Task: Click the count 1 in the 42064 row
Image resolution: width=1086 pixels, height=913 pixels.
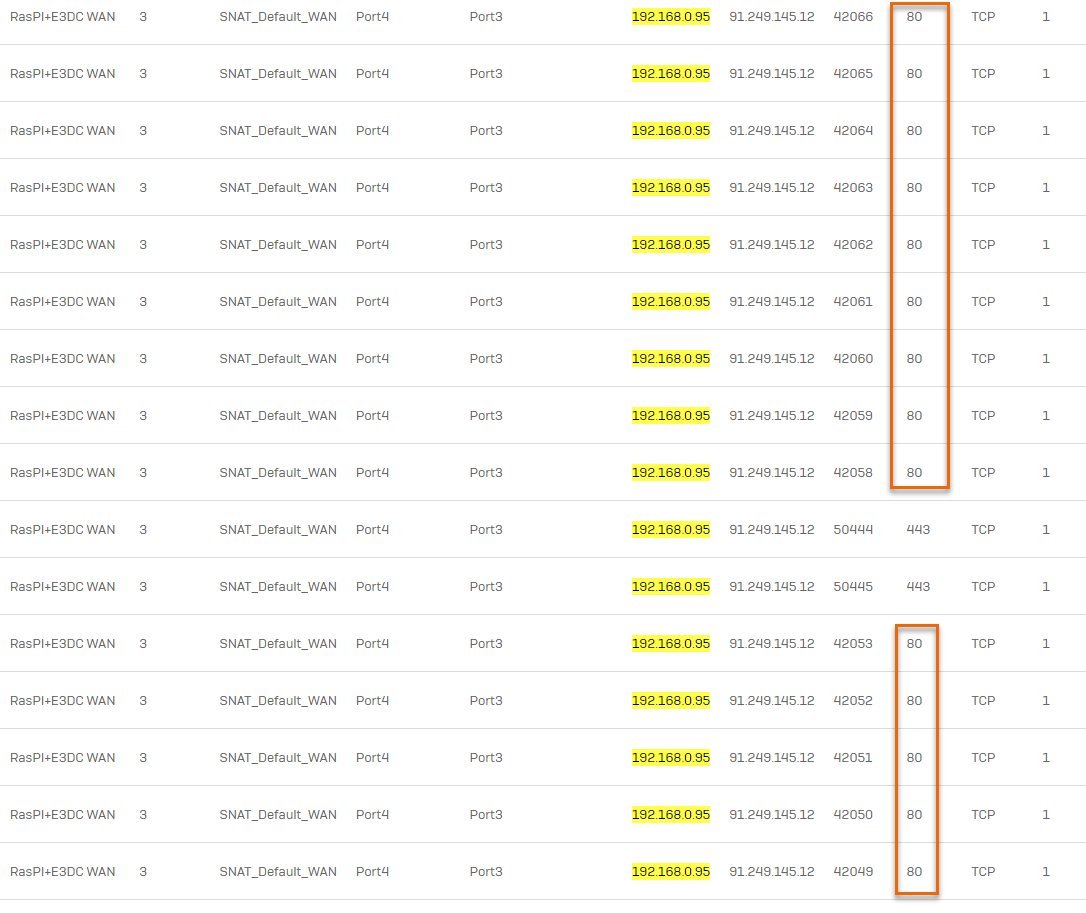Action: (1045, 130)
